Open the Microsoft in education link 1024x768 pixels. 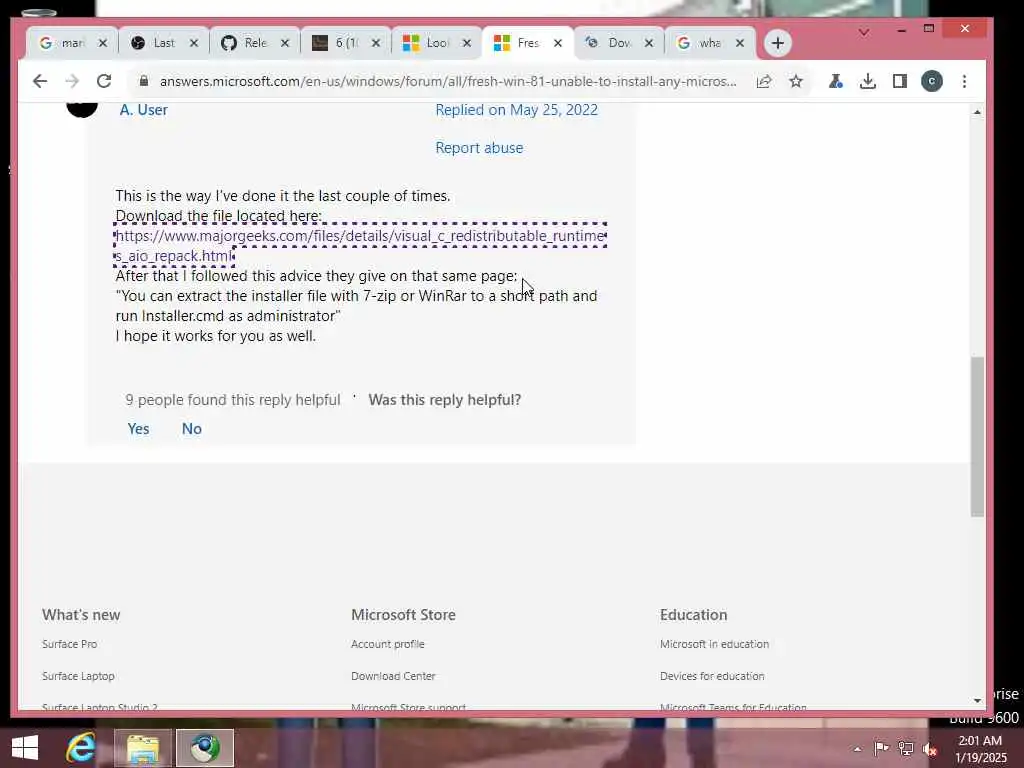[714, 644]
